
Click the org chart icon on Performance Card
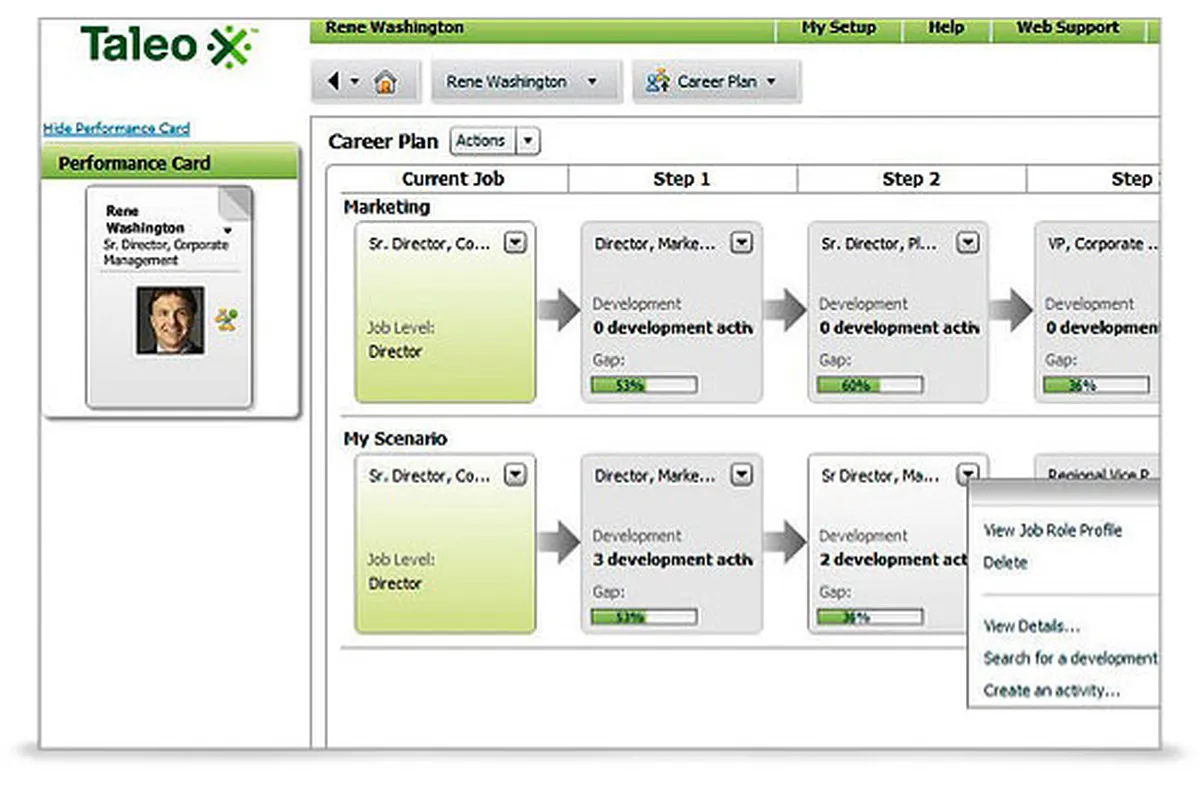click(x=227, y=321)
